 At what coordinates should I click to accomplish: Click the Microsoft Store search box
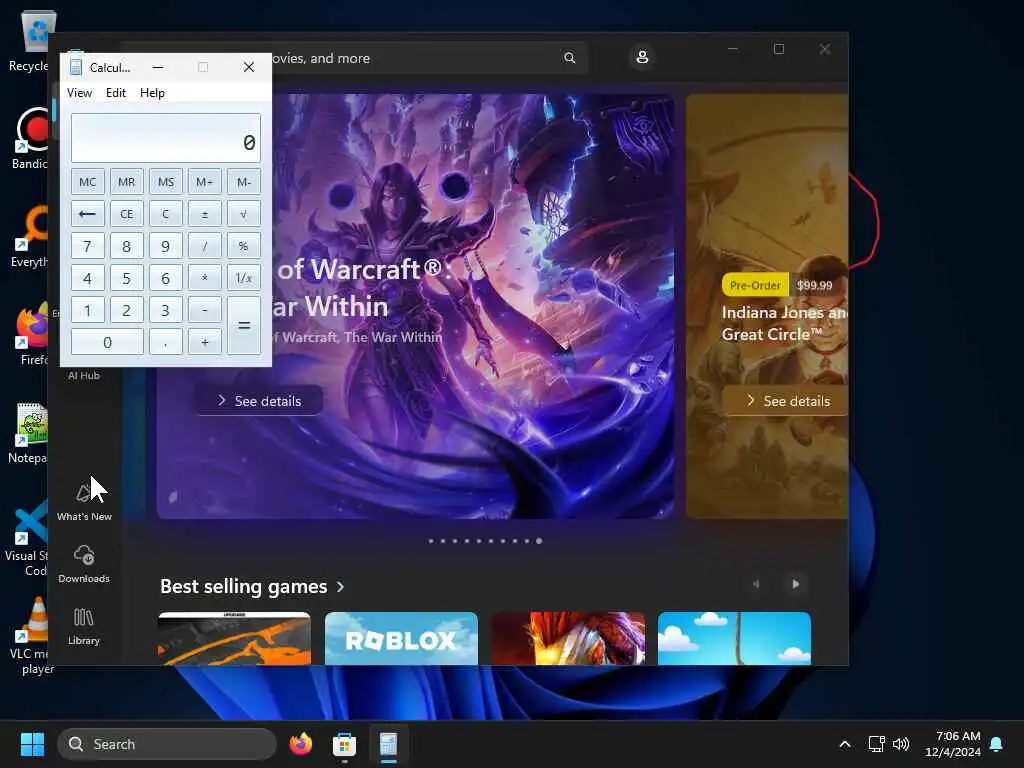430,58
